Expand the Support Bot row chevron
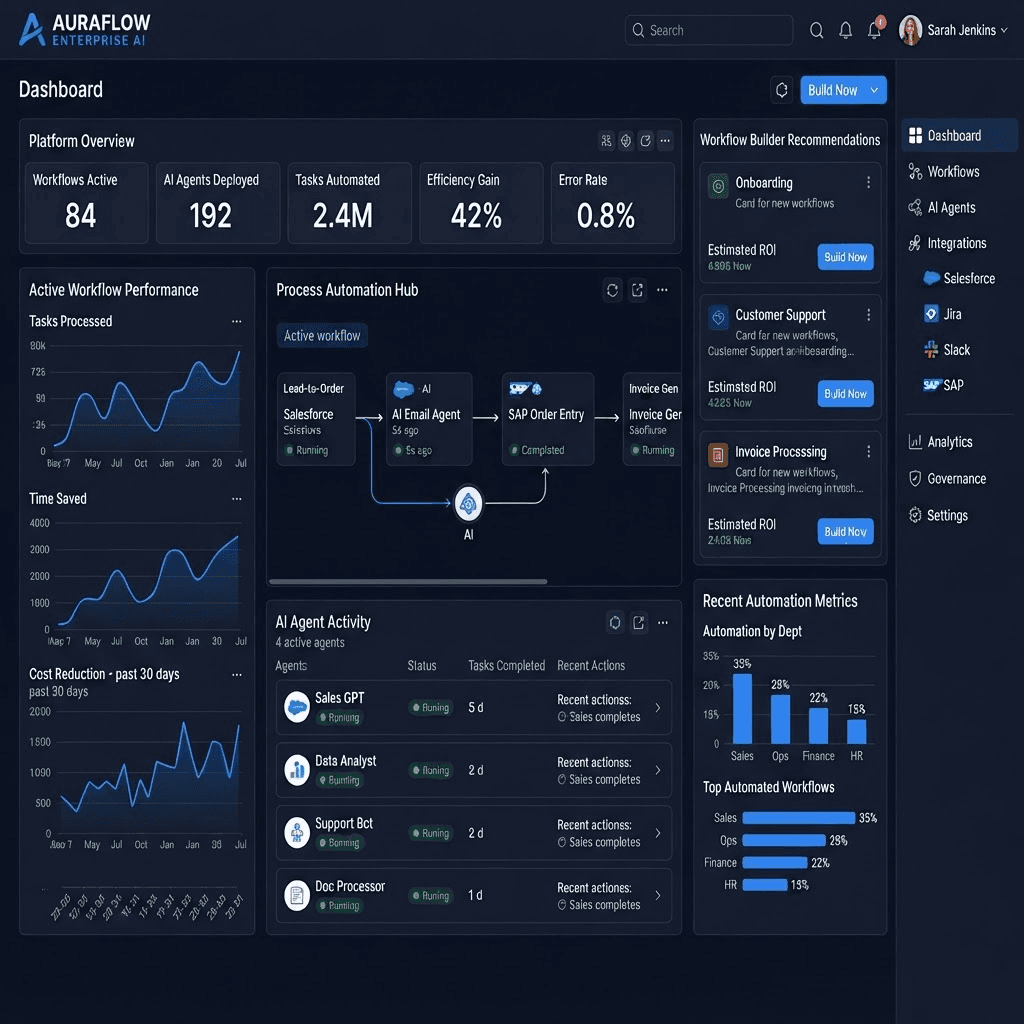This screenshot has width=1024, height=1024. [658, 833]
